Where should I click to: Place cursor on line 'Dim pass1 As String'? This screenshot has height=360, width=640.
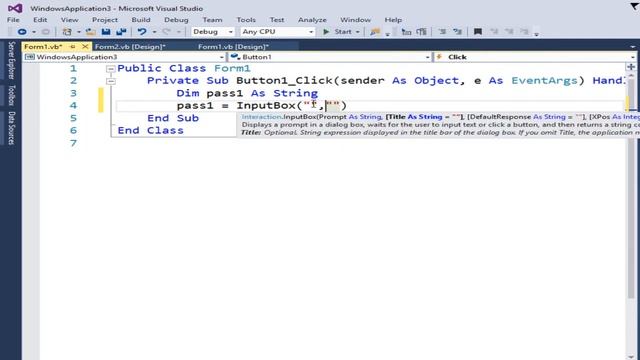pos(247,93)
